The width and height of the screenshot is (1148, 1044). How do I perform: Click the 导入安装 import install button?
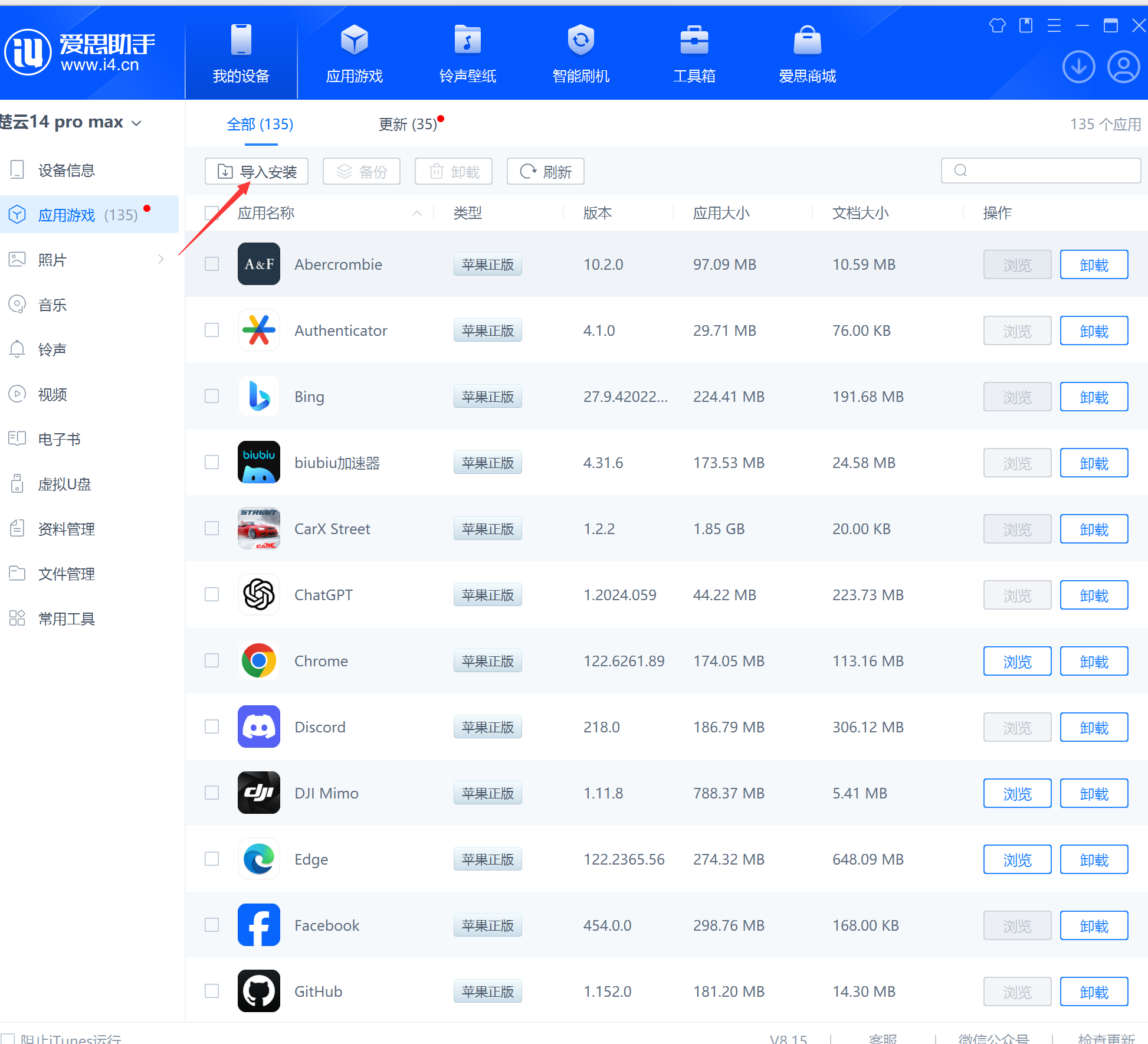click(x=257, y=172)
